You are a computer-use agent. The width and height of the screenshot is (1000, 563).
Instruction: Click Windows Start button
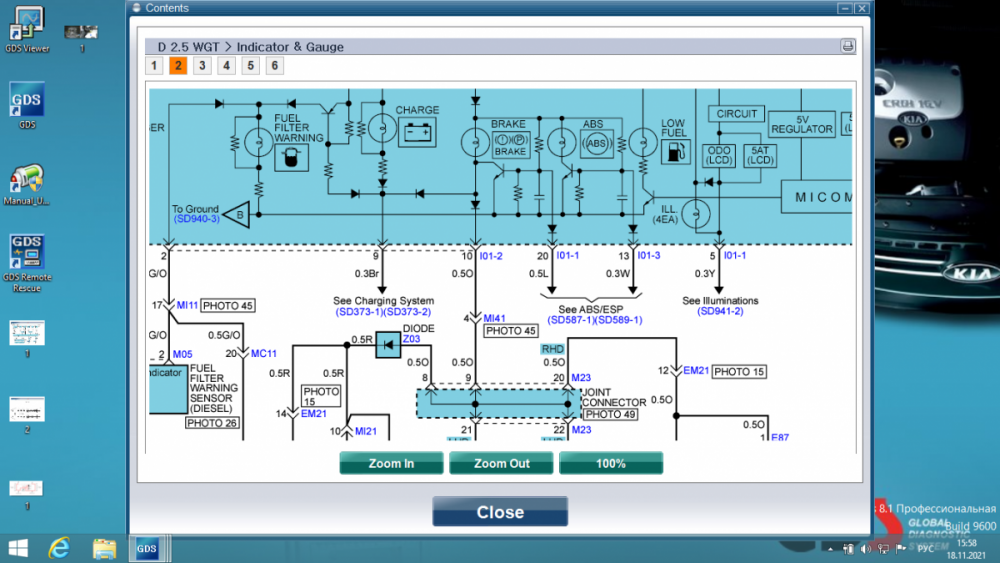[x=18, y=548]
